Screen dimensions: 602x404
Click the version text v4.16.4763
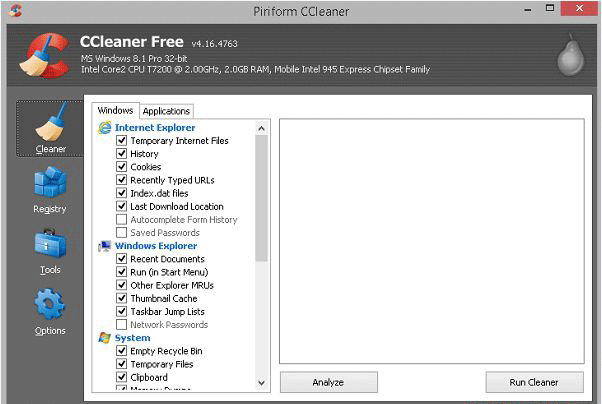pos(215,44)
